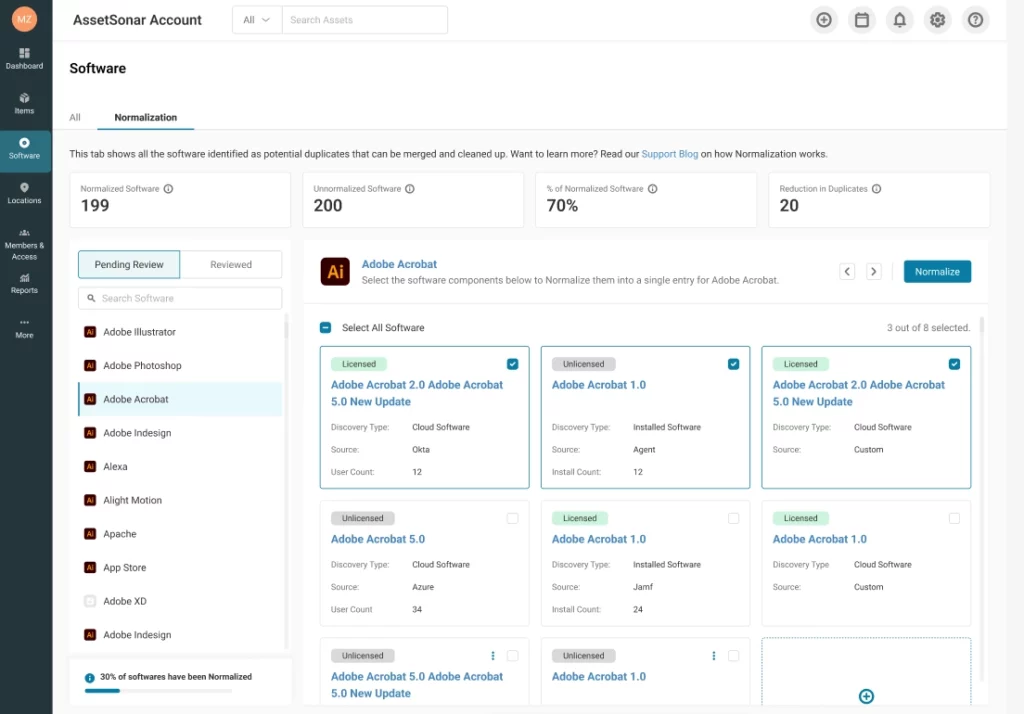
Task: Open the All search filter dropdown
Action: pos(257,20)
